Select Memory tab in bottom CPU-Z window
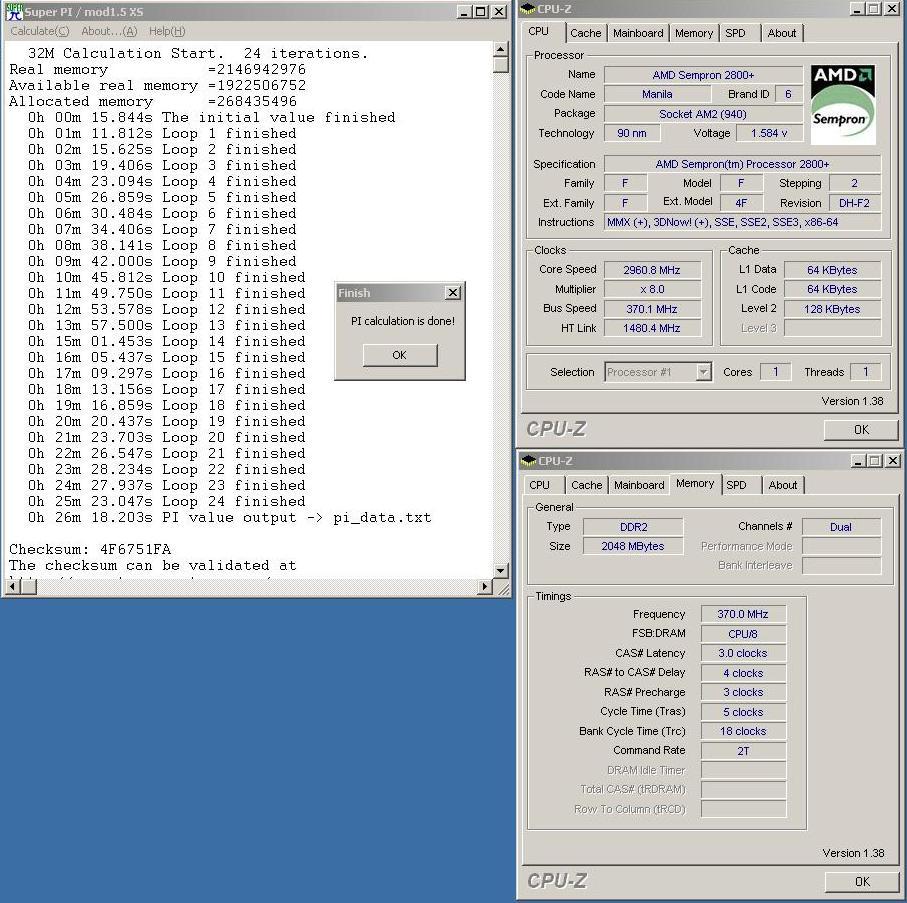The width and height of the screenshot is (907, 903). point(695,484)
